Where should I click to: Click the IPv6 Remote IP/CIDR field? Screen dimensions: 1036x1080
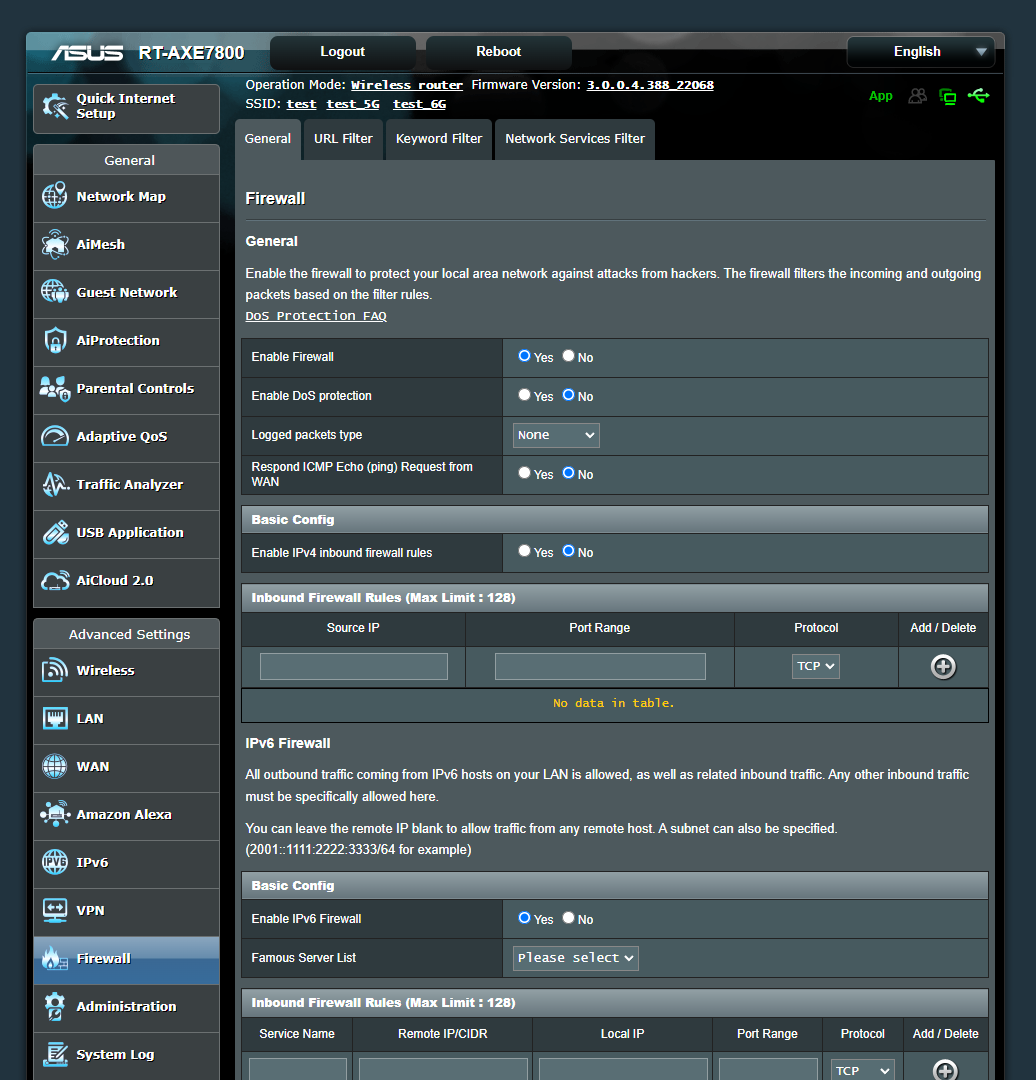[x=443, y=1070]
